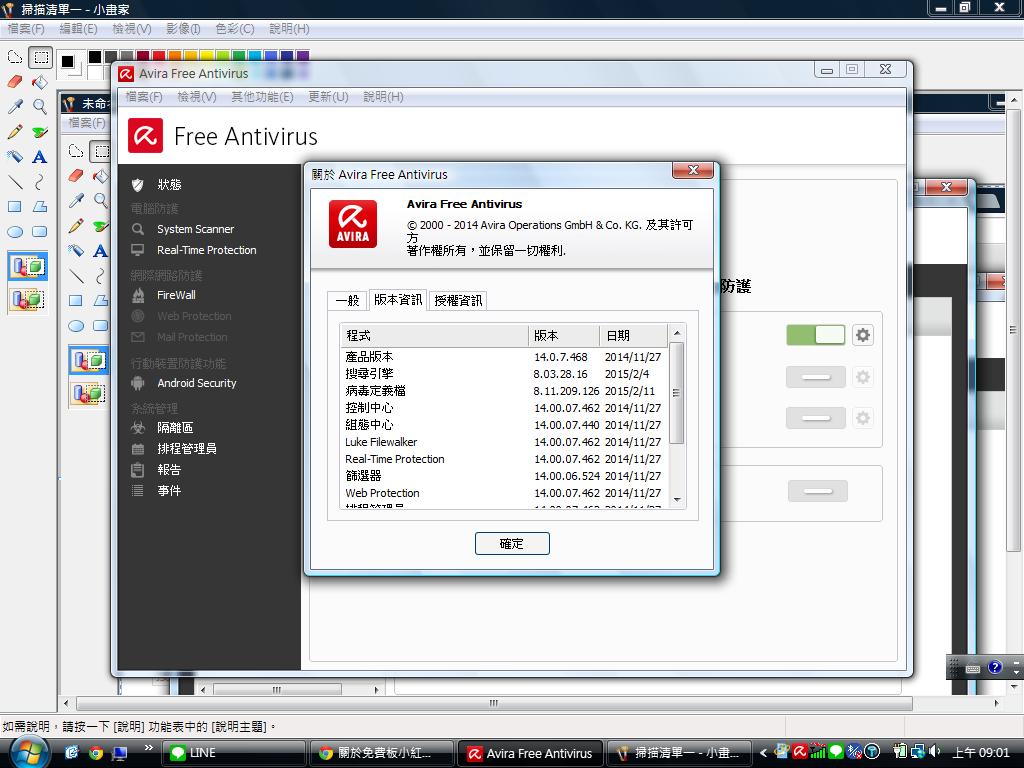Open the 更新(U) menu in Avira
Viewport: 1024px width, 768px height.
[x=328, y=97]
